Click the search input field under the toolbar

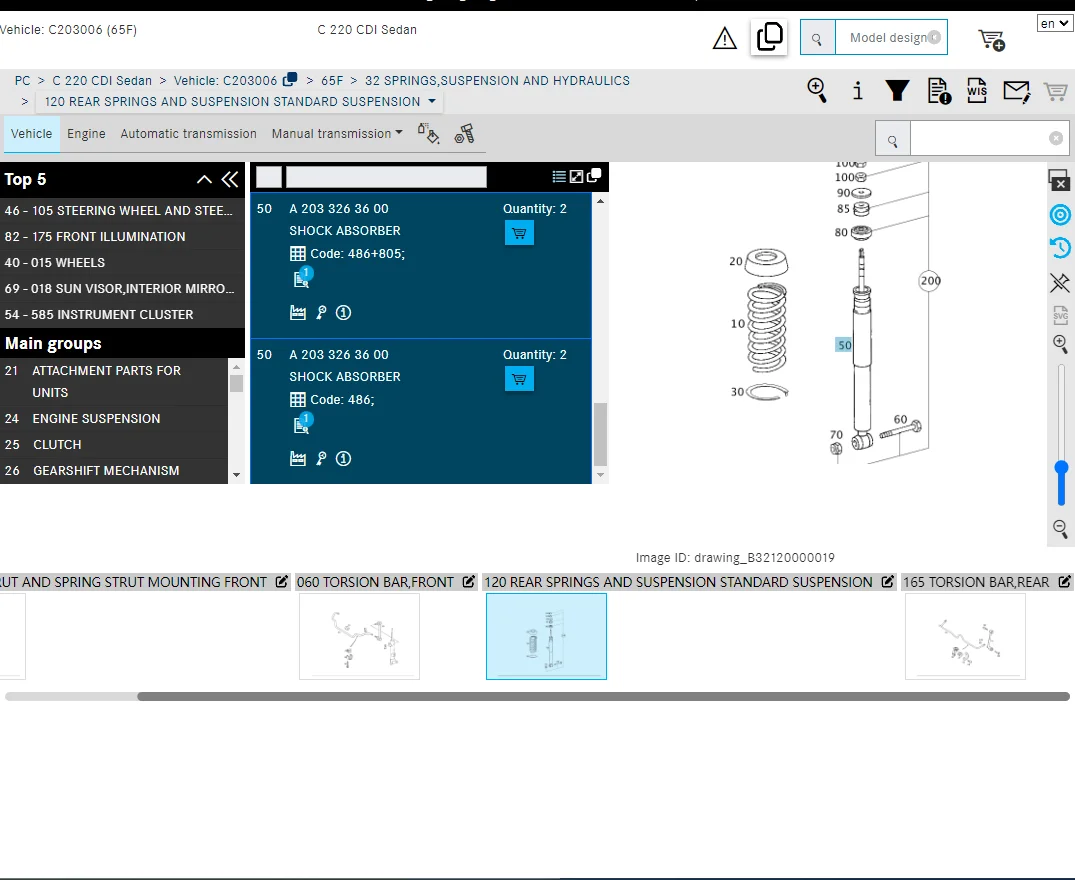click(x=978, y=140)
